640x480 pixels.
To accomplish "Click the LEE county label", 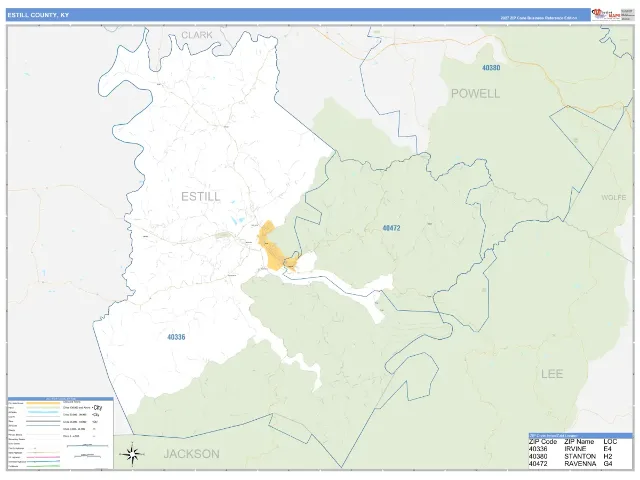I will [552, 373].
